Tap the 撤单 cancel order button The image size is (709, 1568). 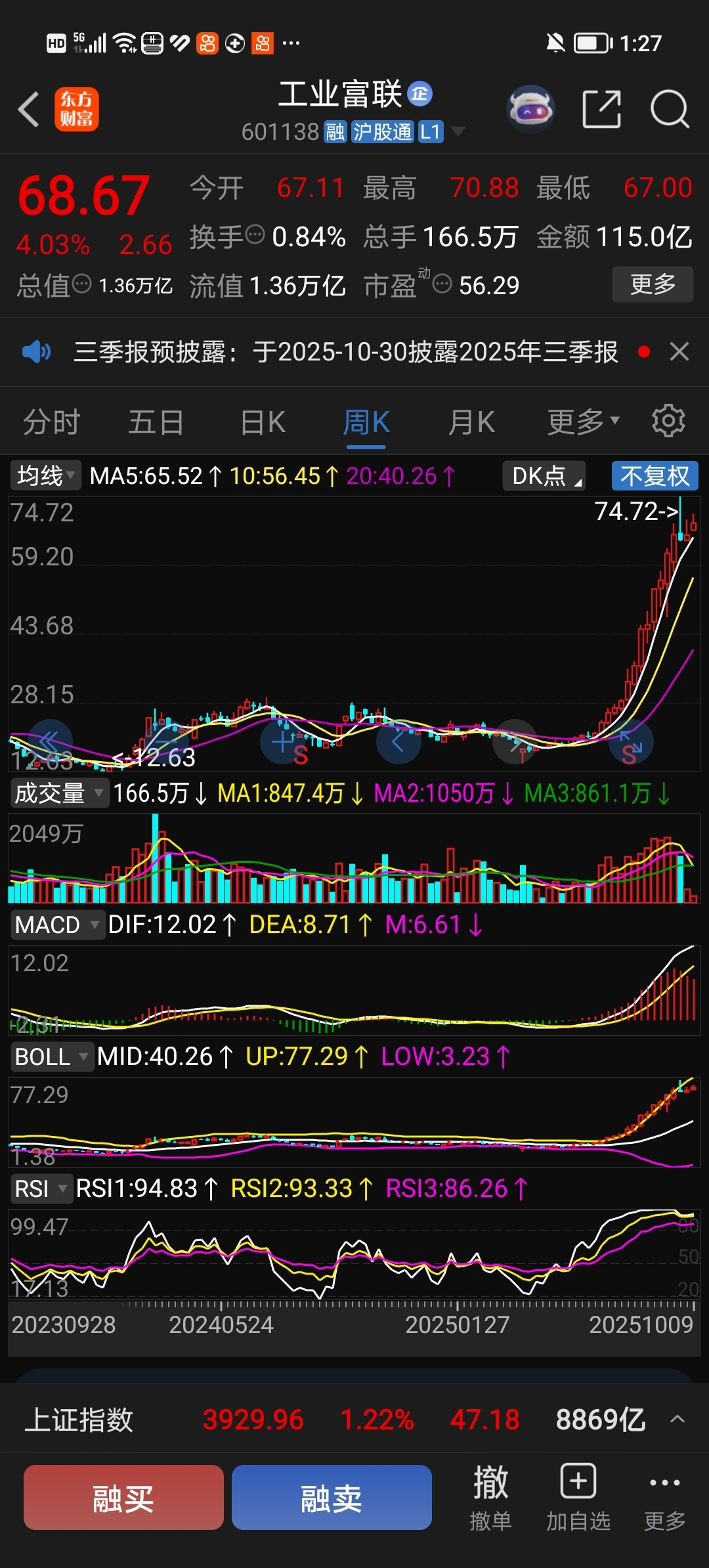(x=490, y=1498)
